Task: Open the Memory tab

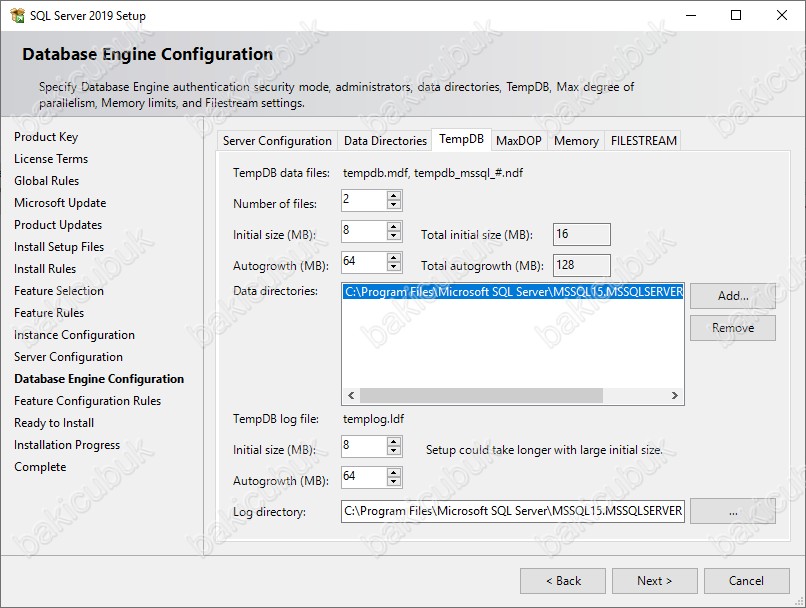Action: (576, 141)
